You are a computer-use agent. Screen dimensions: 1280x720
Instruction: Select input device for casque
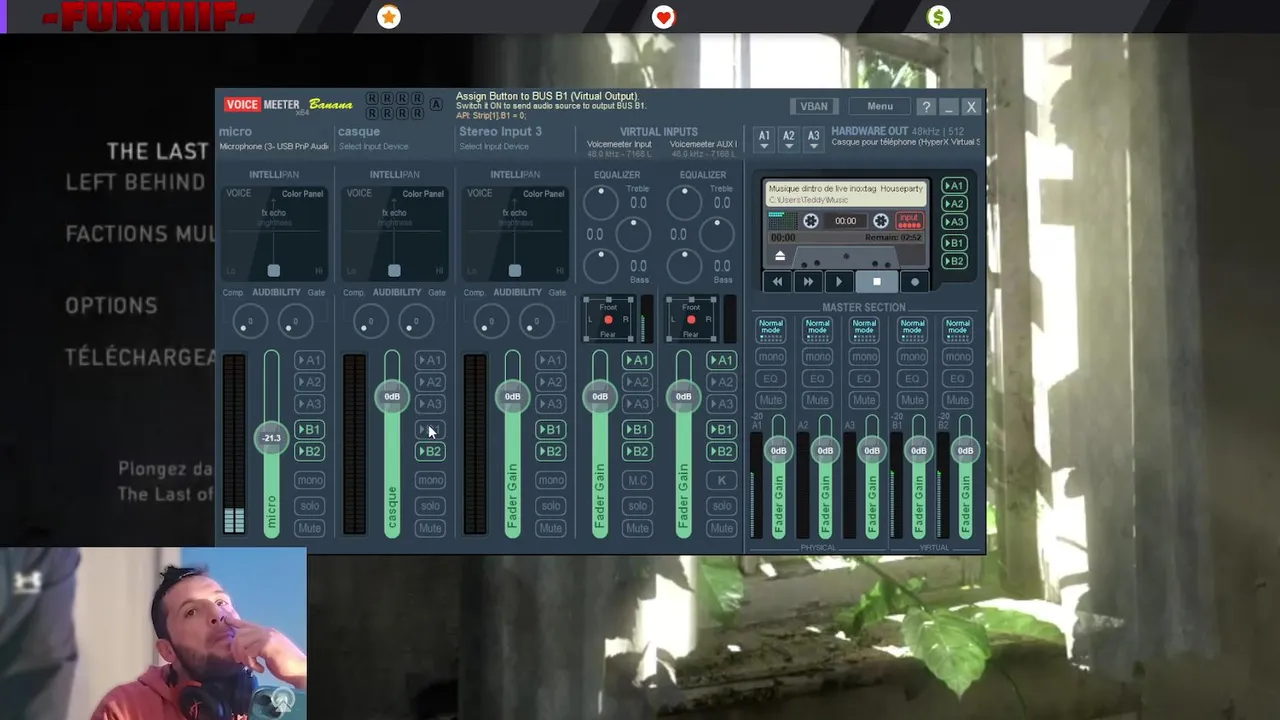click(x=374, y=147)
